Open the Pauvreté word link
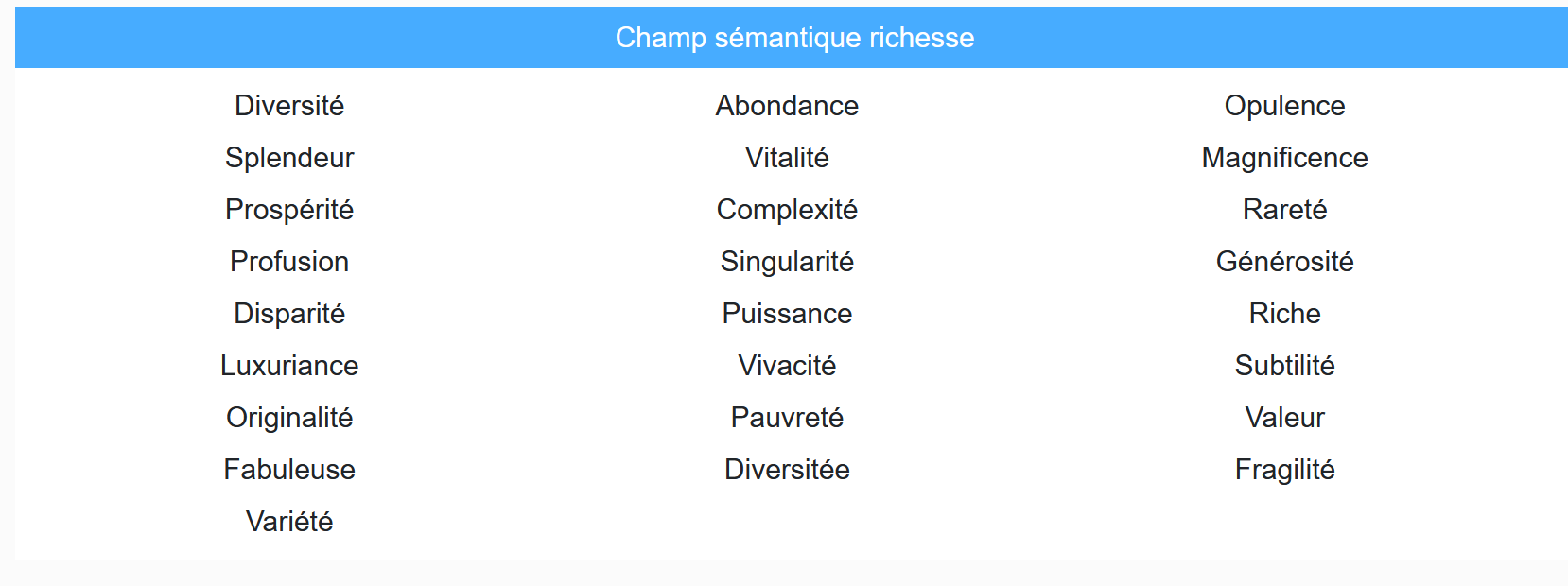The width and height of the screenshot is (1568, 586). [787, 418]
